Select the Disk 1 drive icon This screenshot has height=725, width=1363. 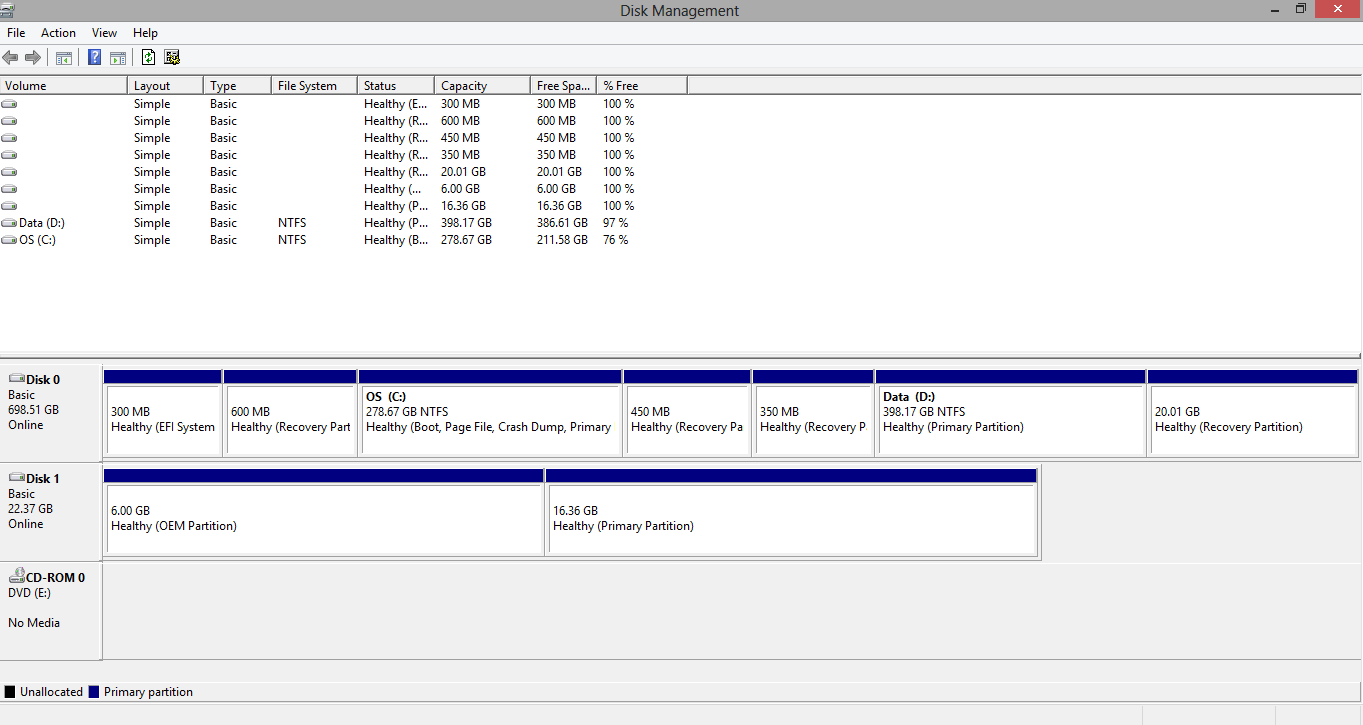(16, 476)
